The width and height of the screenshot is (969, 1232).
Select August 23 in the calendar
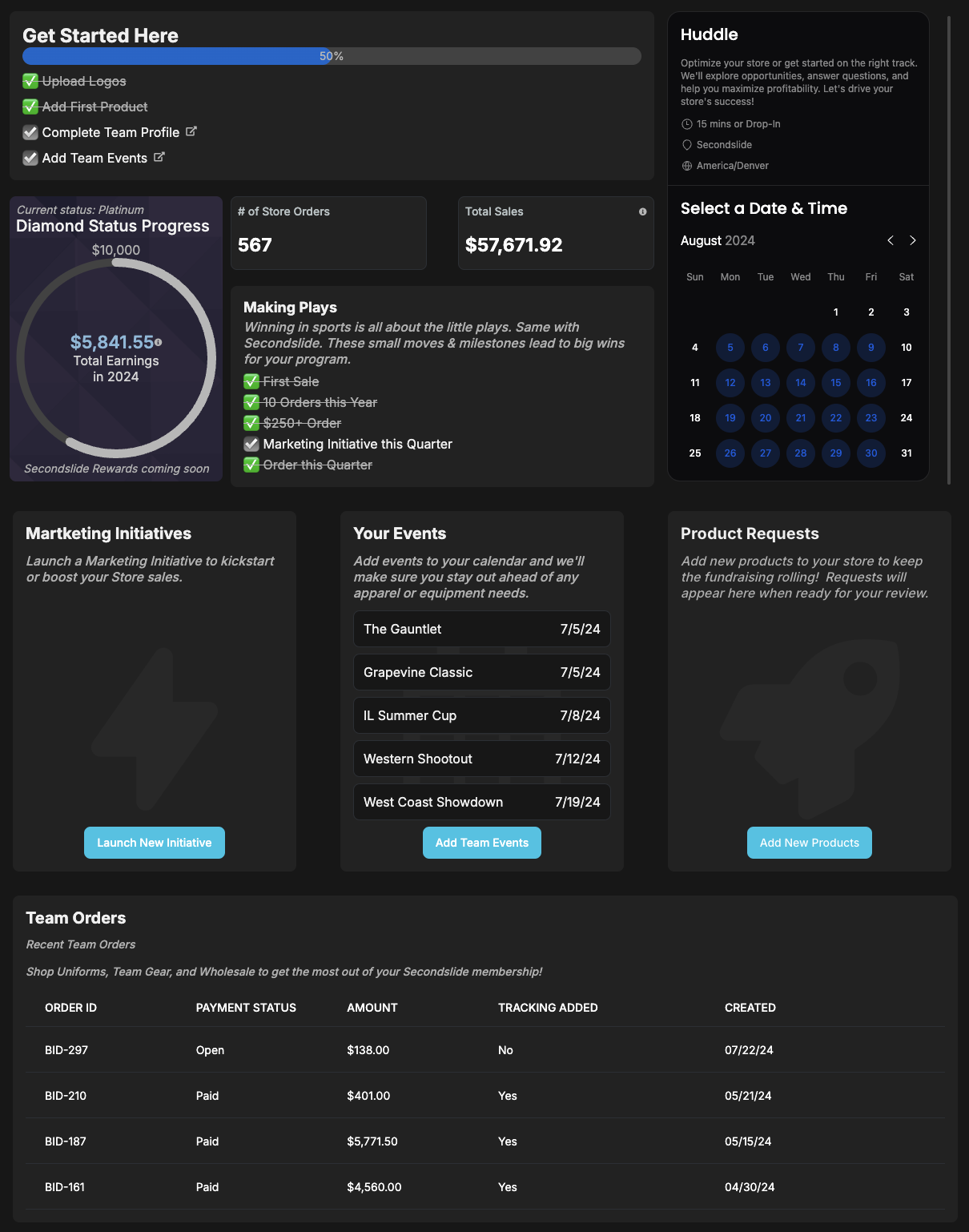click(871, 418)
